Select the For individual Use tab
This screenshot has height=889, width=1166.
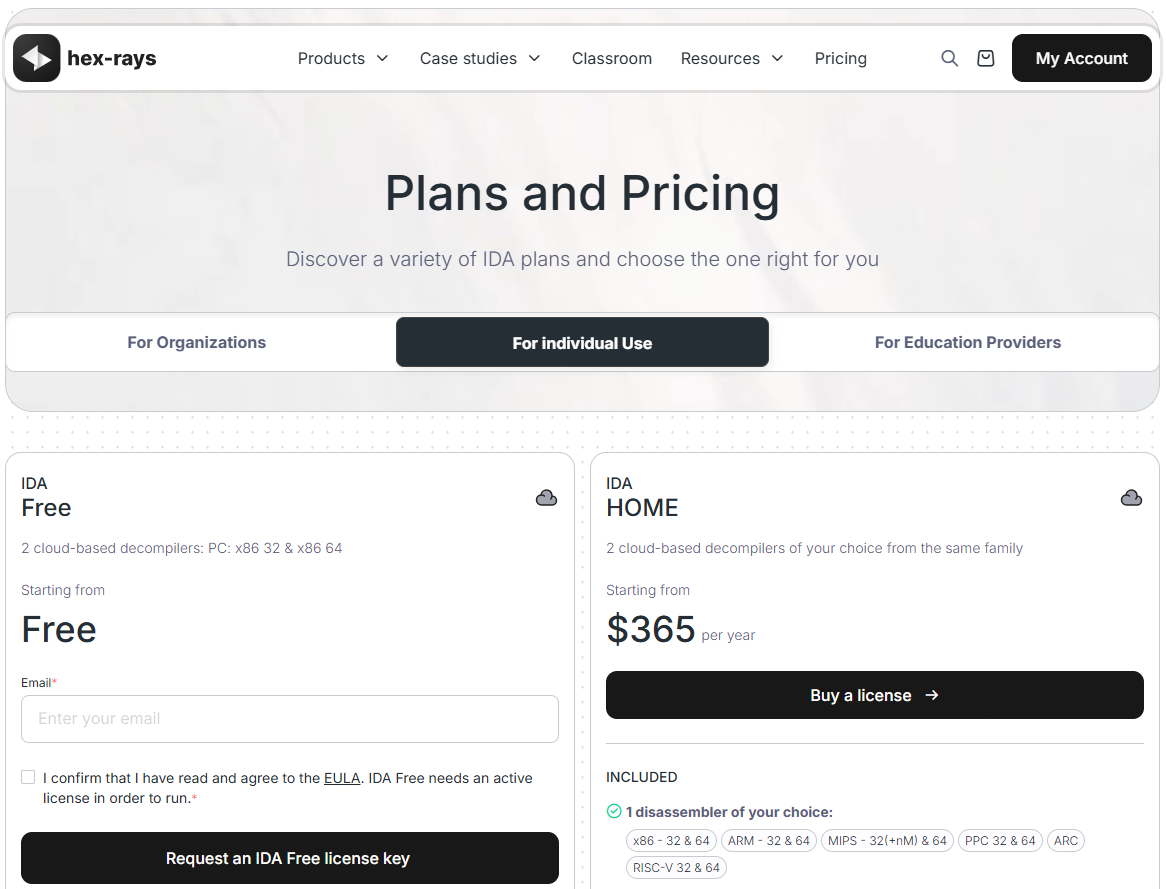[x=582, y=342]
